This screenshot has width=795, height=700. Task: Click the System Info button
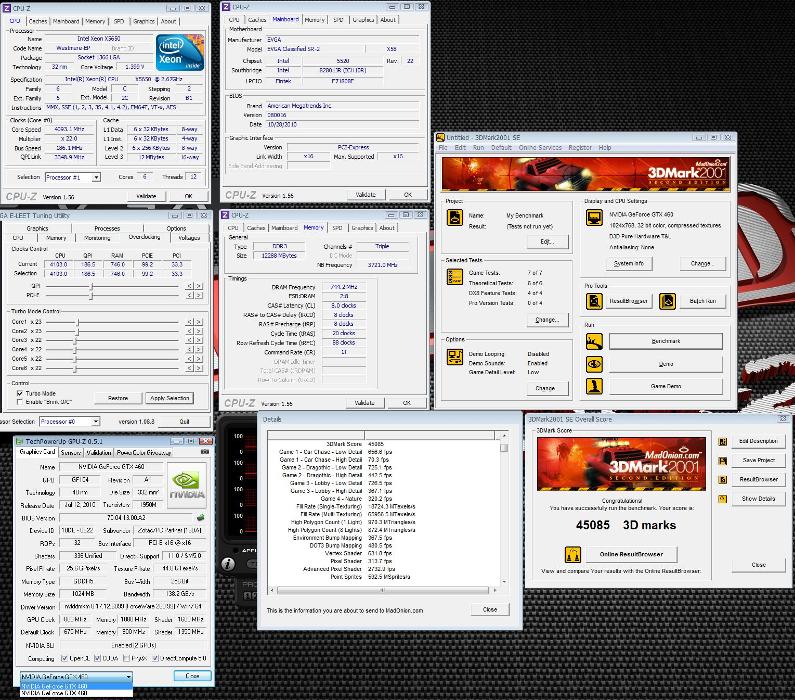(629, 264)
